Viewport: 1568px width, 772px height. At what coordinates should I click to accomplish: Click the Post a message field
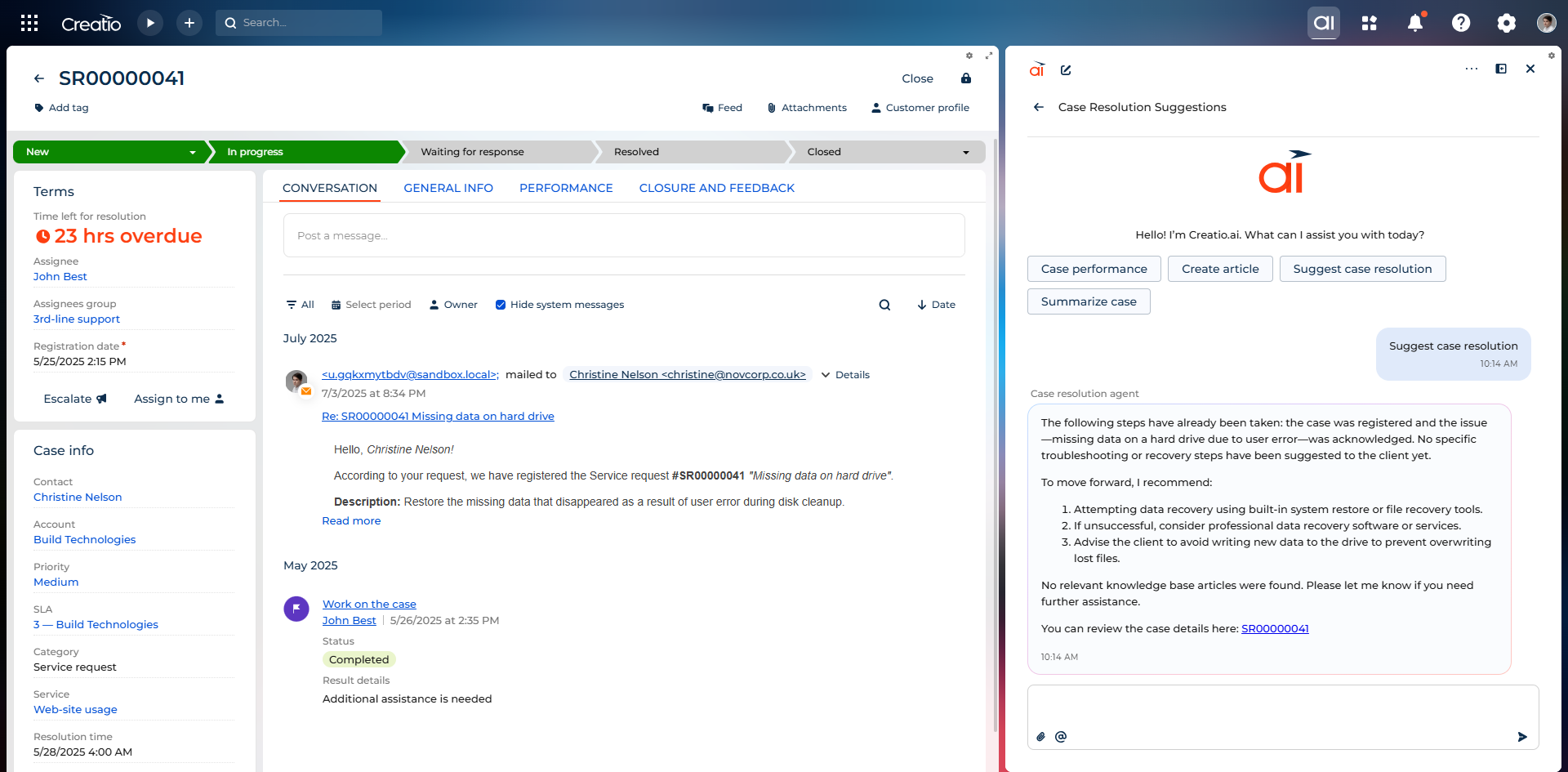pos(624,235)
